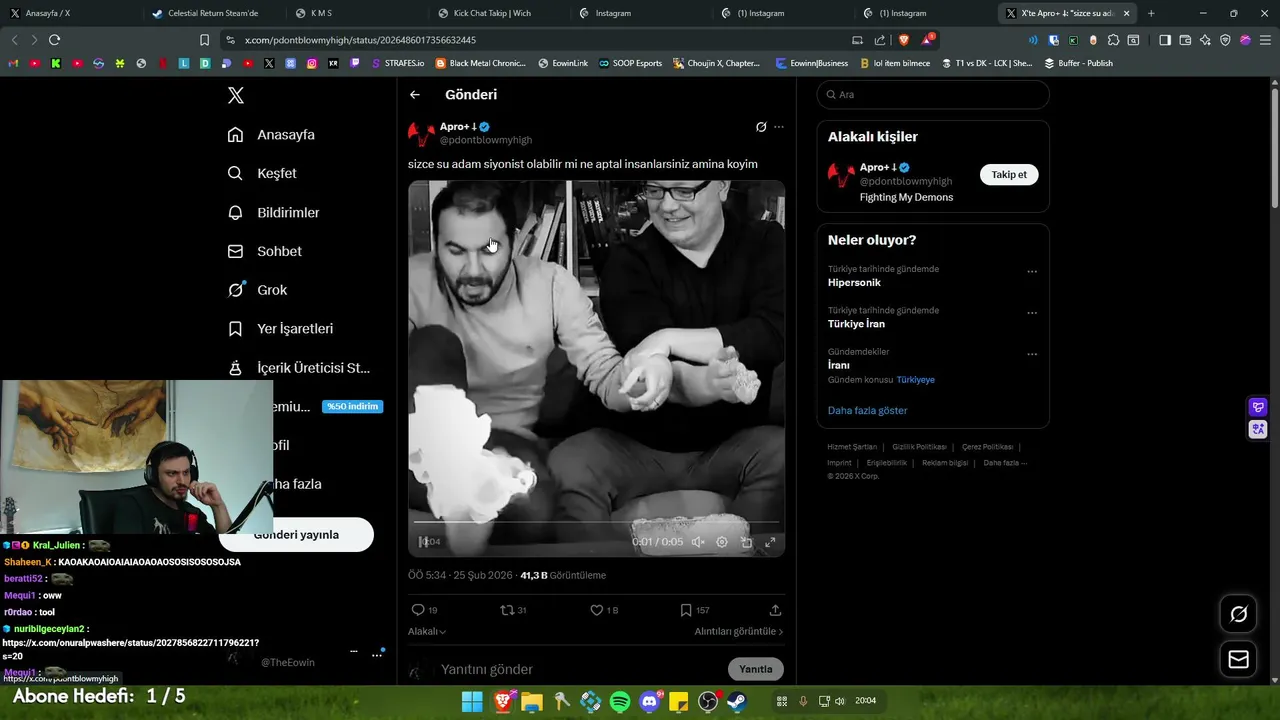Toggle the browser sidebar panel
This screenshot has height=720, width=1280.
1165,40
